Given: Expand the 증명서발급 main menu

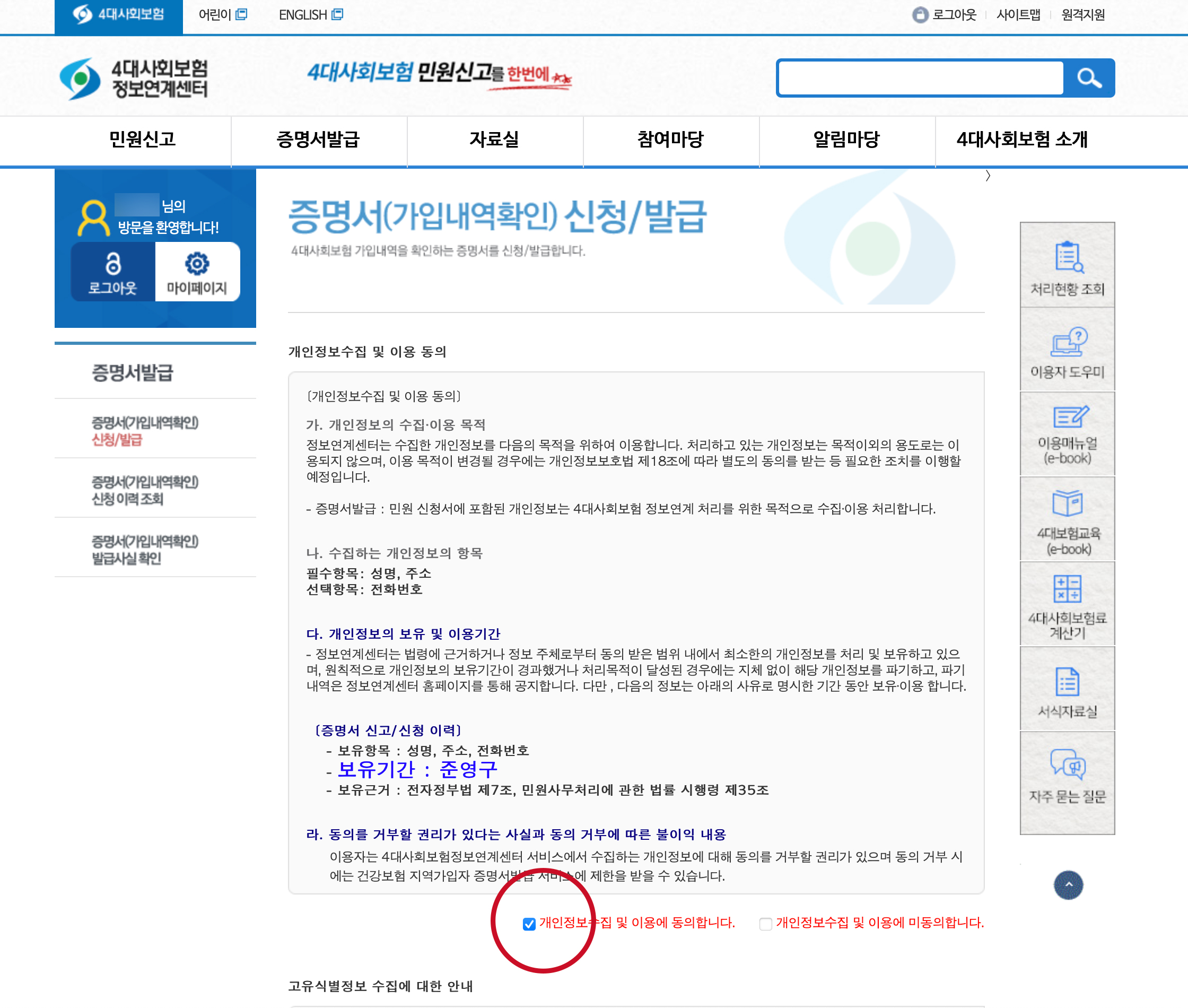Looking at the screenshot, I should [318, 140].
